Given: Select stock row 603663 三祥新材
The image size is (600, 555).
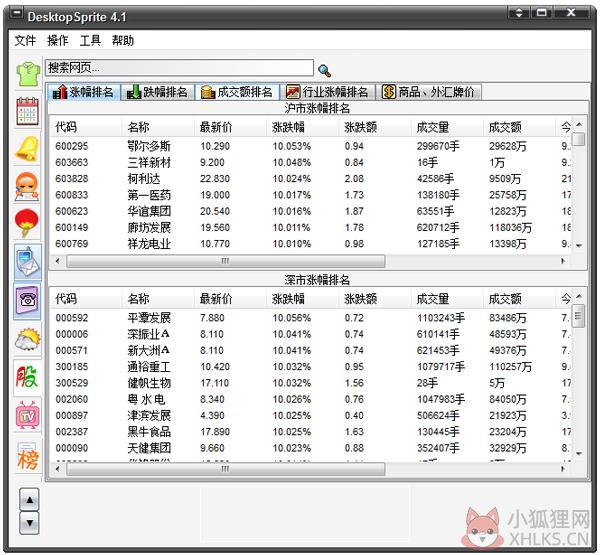Looking at the screenshot, I should click(x=310, y=163).
